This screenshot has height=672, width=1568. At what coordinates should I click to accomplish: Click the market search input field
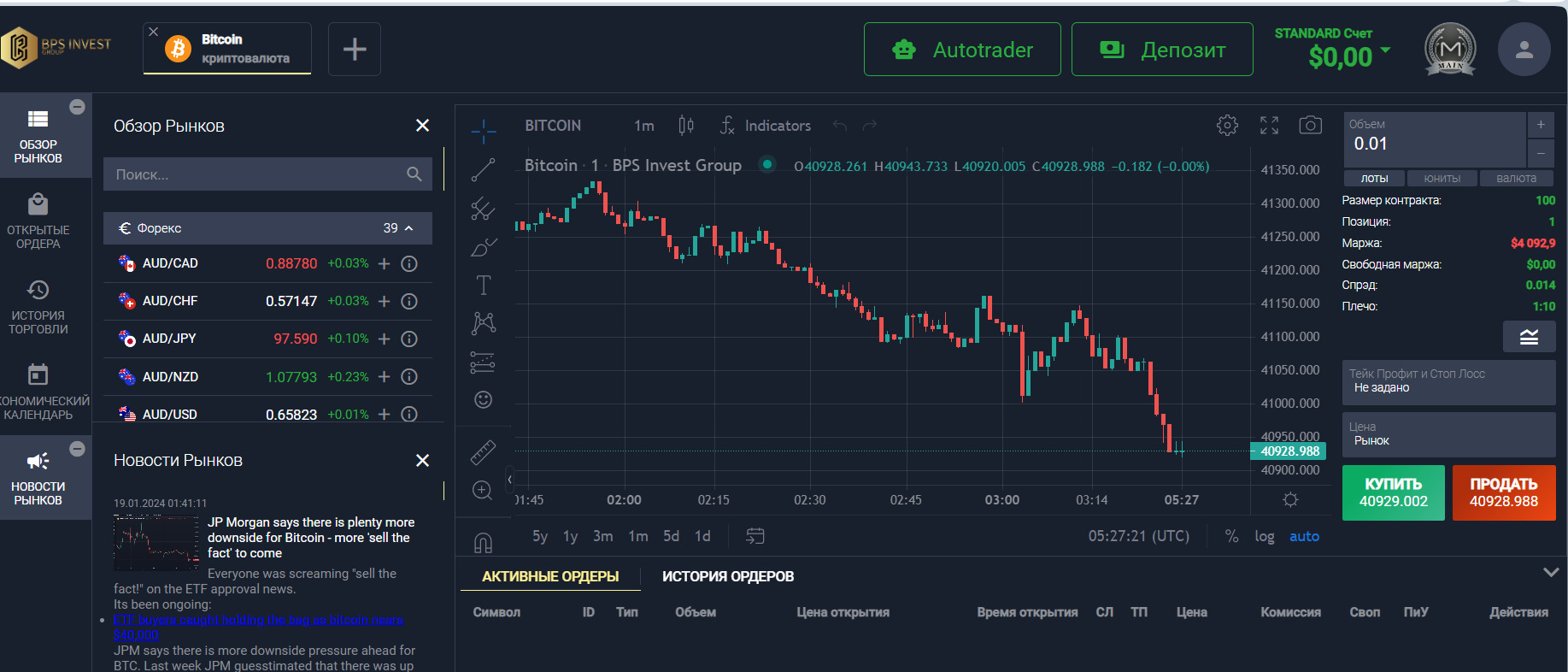tap(267, 174)
